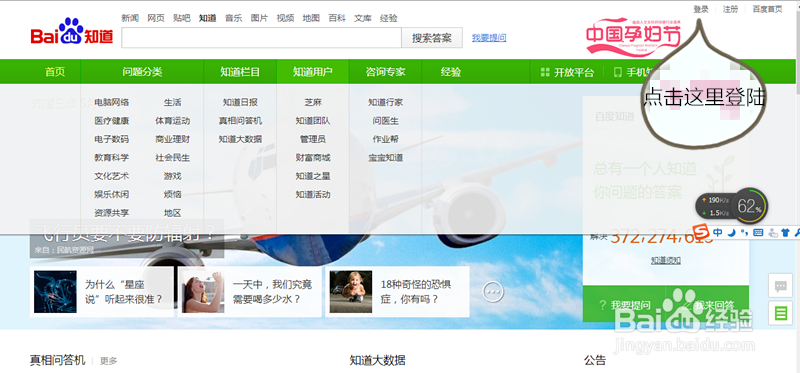Expand the 咨询专家 menu in green bar
Screen dimensions: 800x373
click(385, 72)
